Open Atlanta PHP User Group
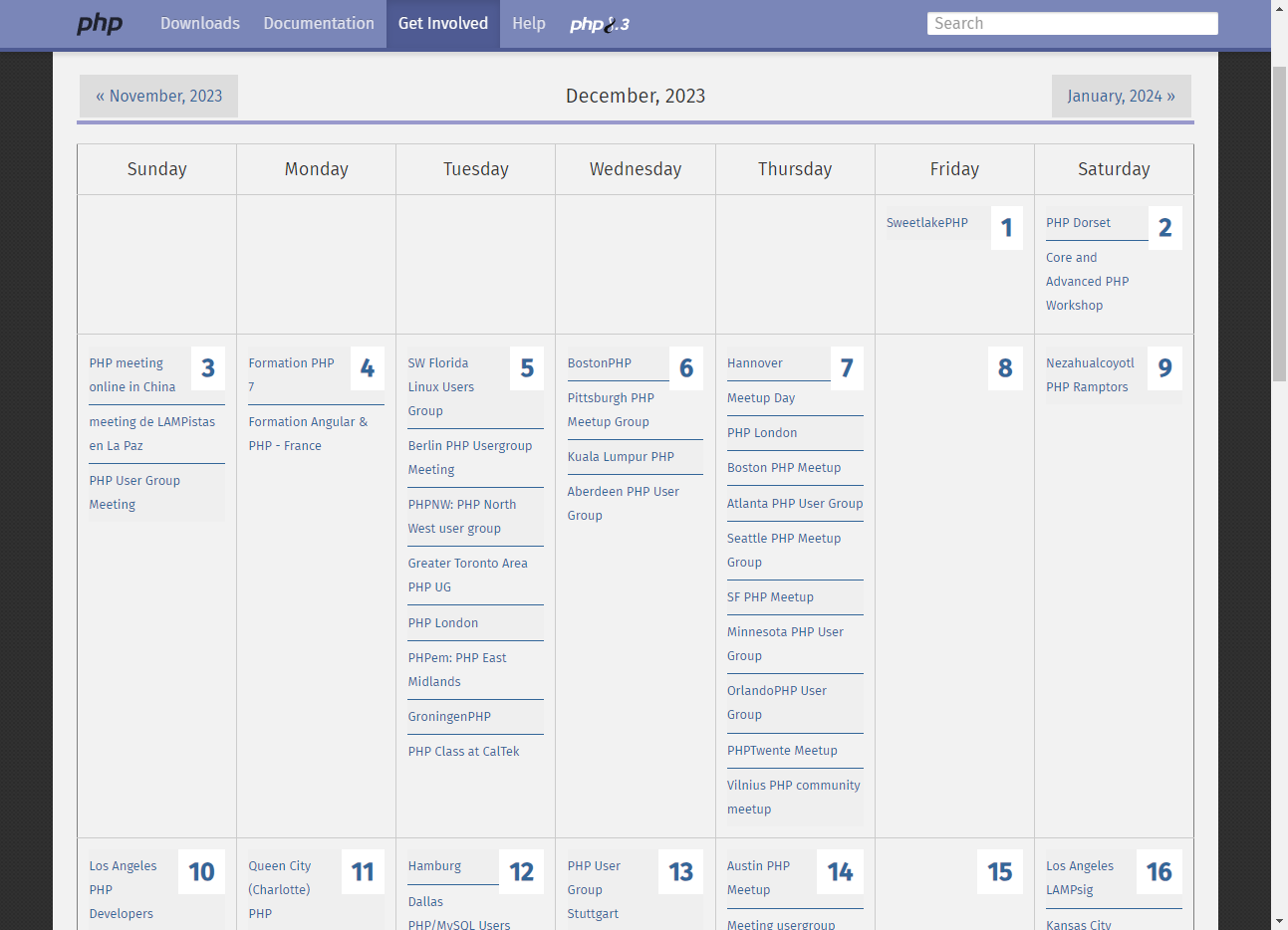The width and height of the screenshot is (1288, 930). [795, 504]
